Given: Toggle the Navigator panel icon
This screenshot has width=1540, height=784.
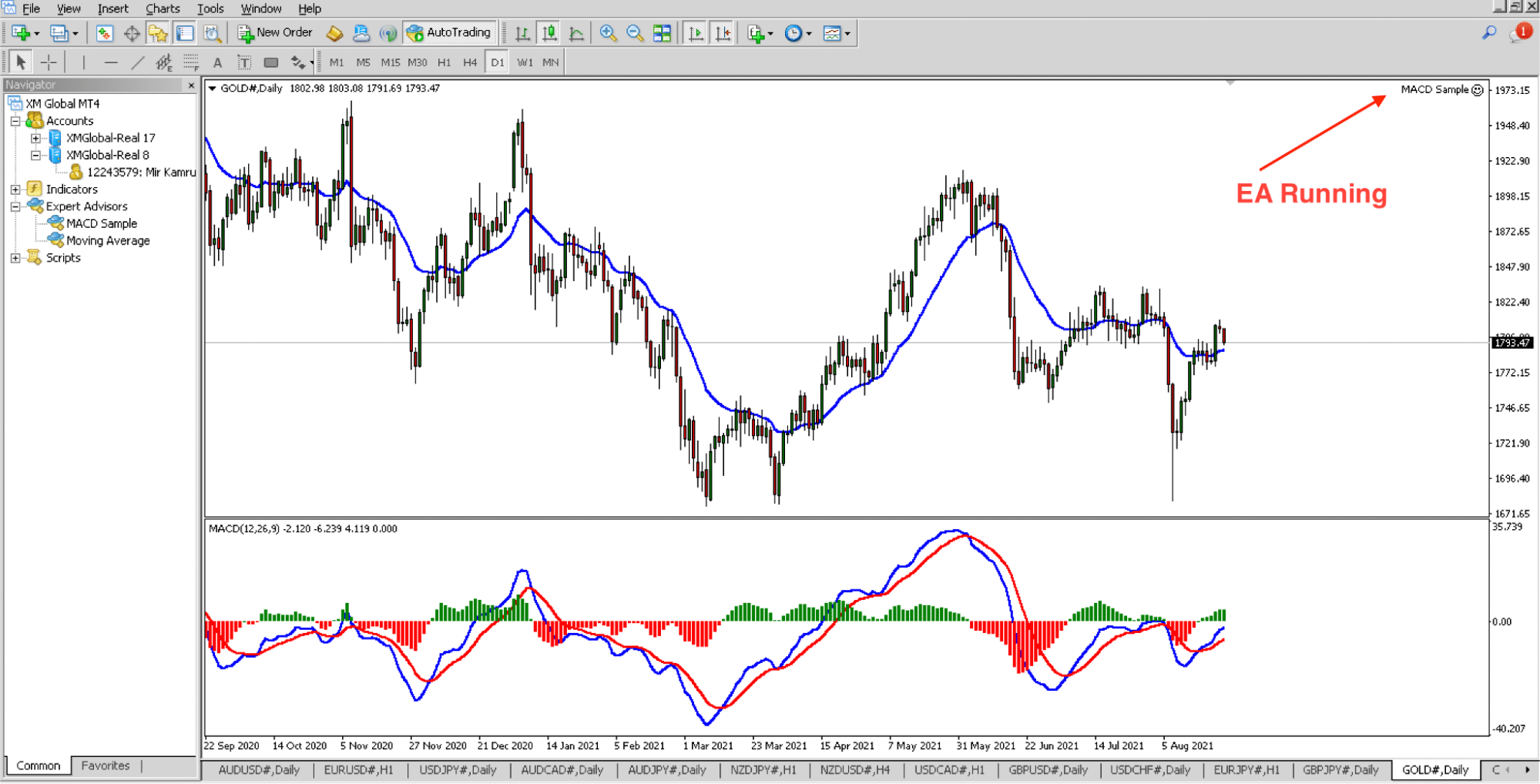Looking at the screenshot, I should [185, 33].
